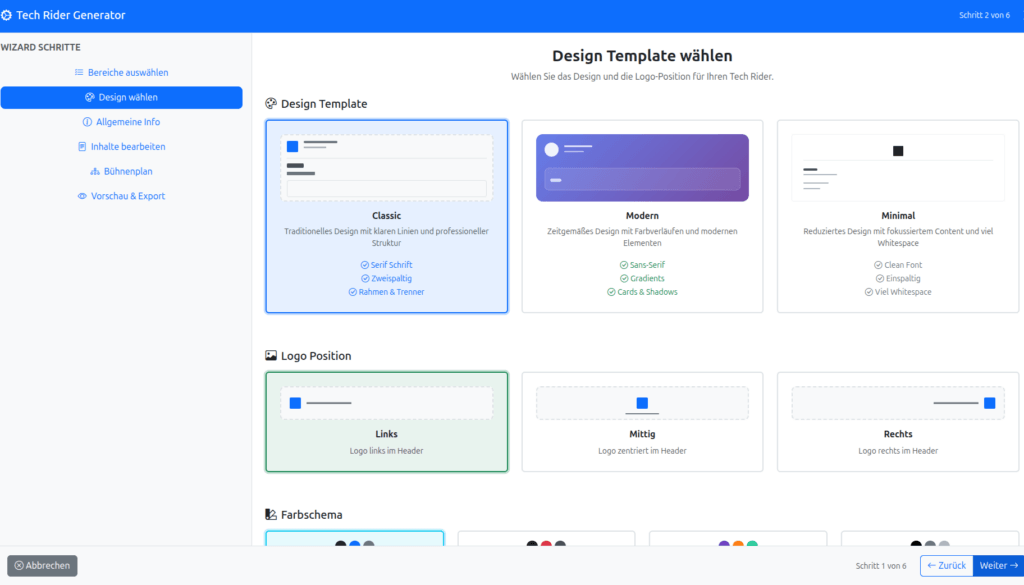Click the document icon beside Inhalte bearbeiten
Viewport: 1024px width, 585px height.
tap(82, 147)
